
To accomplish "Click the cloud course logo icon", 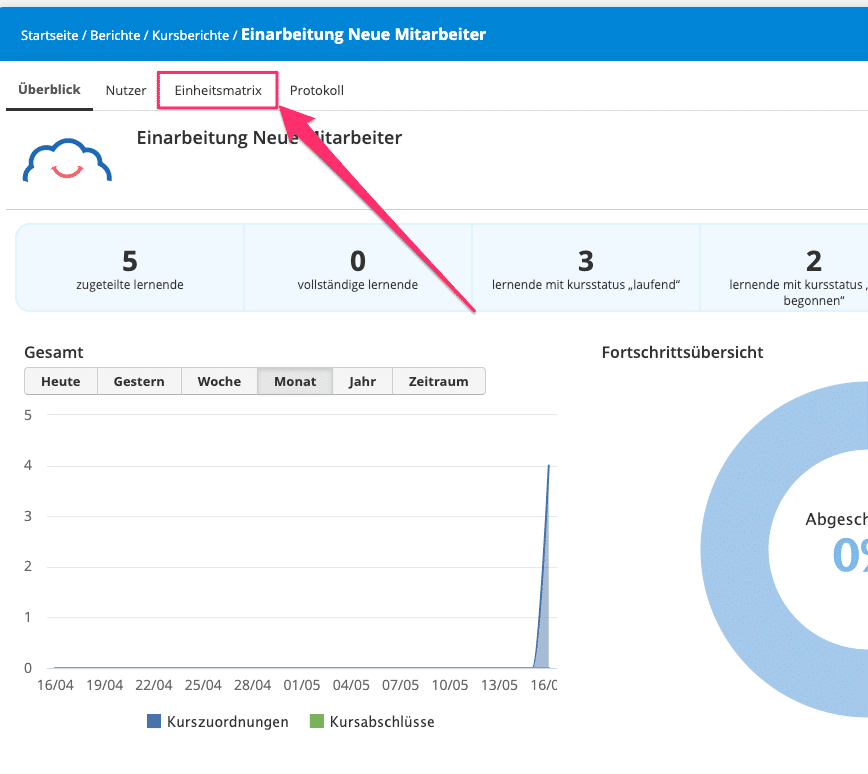I will point(67,160).
